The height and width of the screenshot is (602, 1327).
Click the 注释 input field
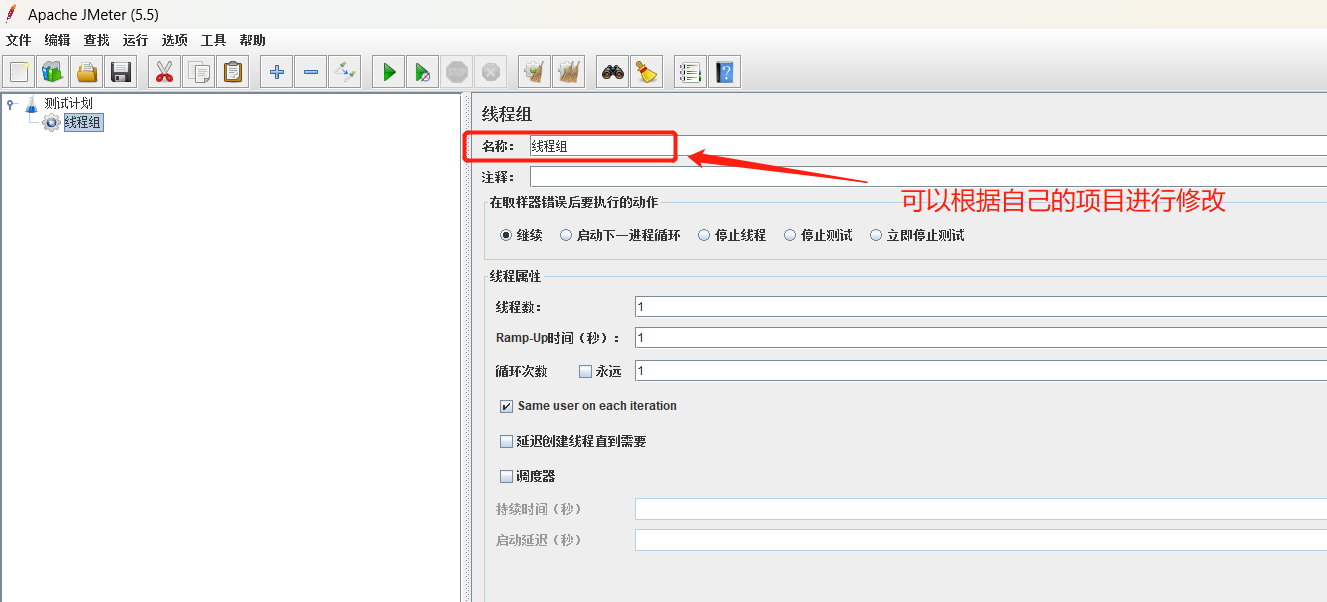[928, 177]
